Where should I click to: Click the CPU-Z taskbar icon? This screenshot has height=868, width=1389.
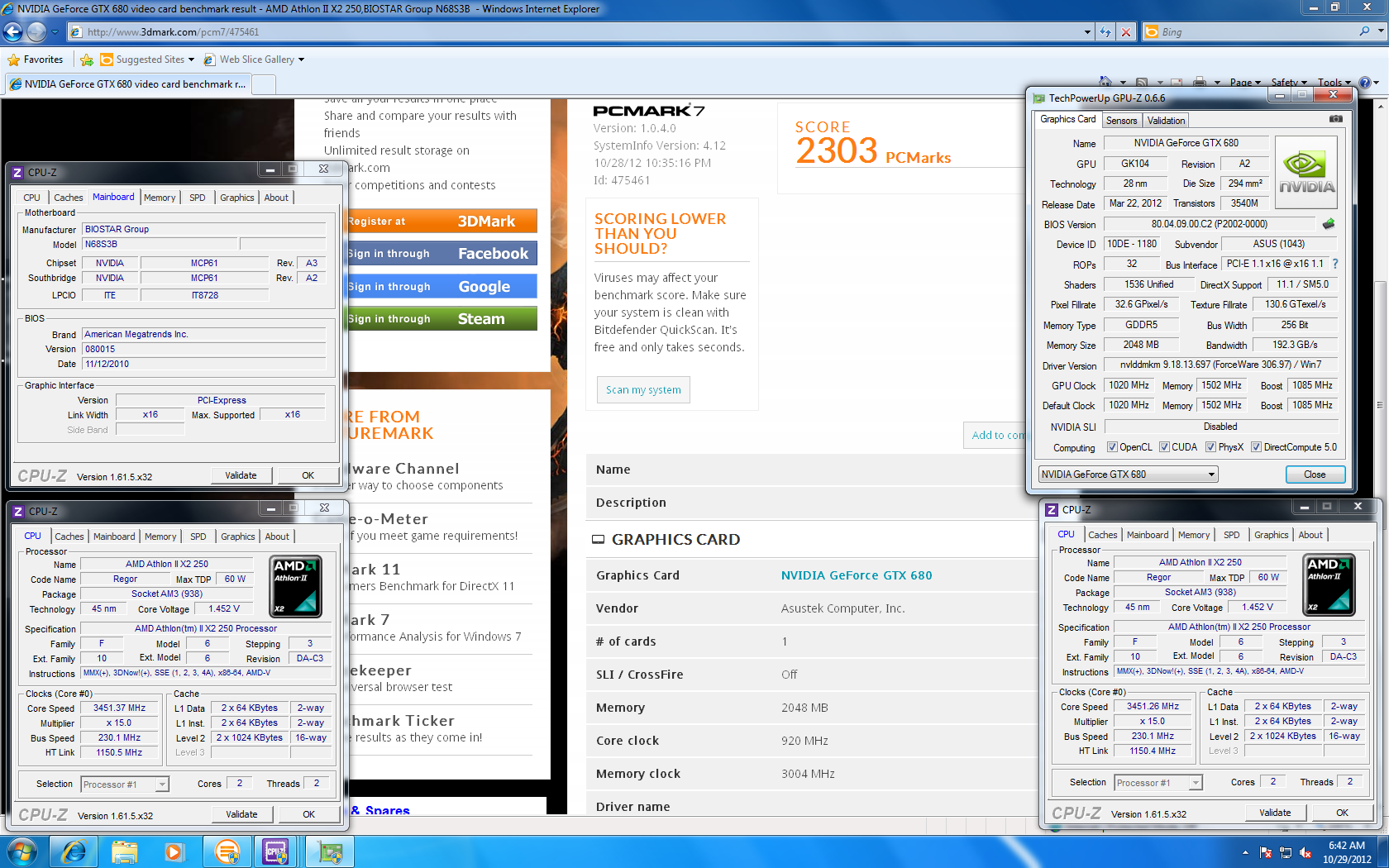276,851
